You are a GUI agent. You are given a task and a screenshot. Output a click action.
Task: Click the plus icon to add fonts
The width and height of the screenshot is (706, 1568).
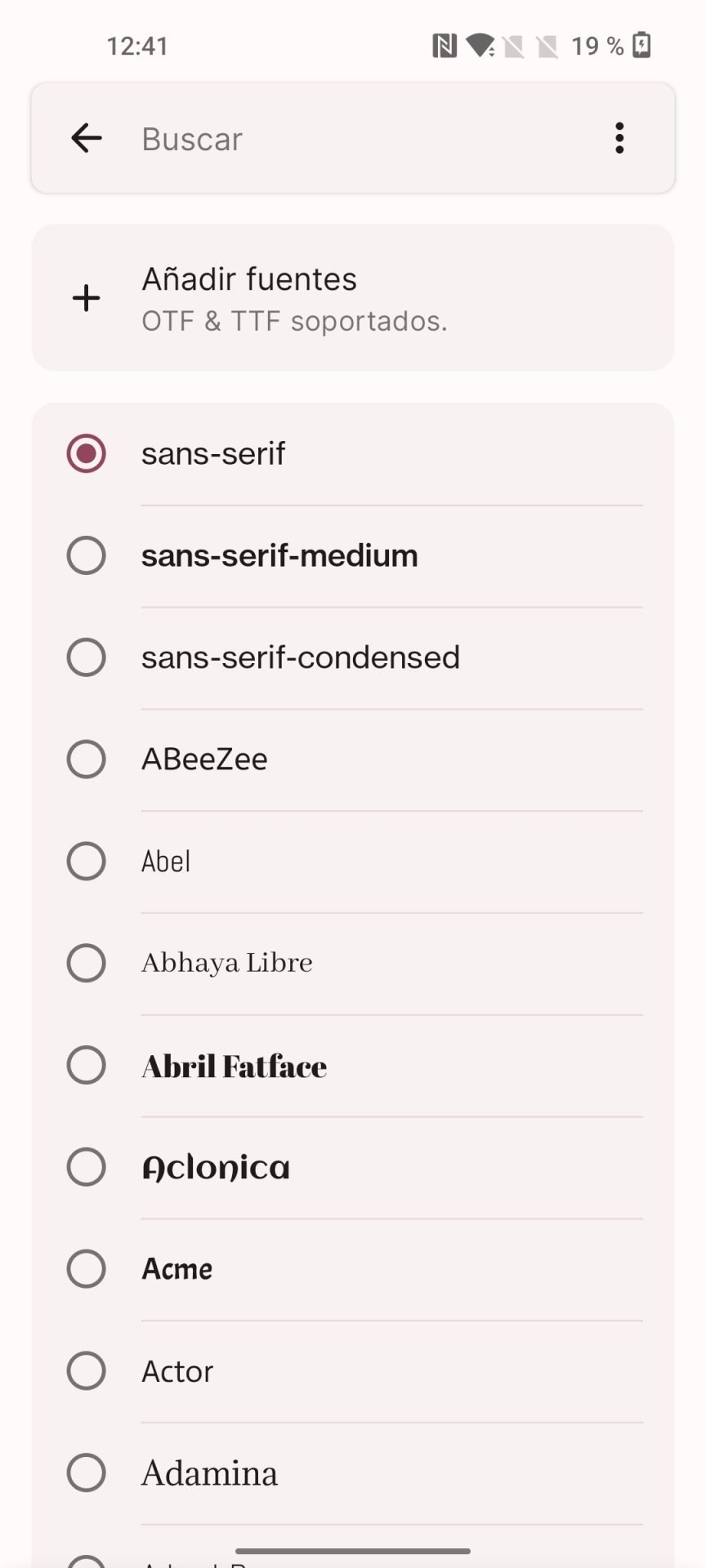[87, 298]
